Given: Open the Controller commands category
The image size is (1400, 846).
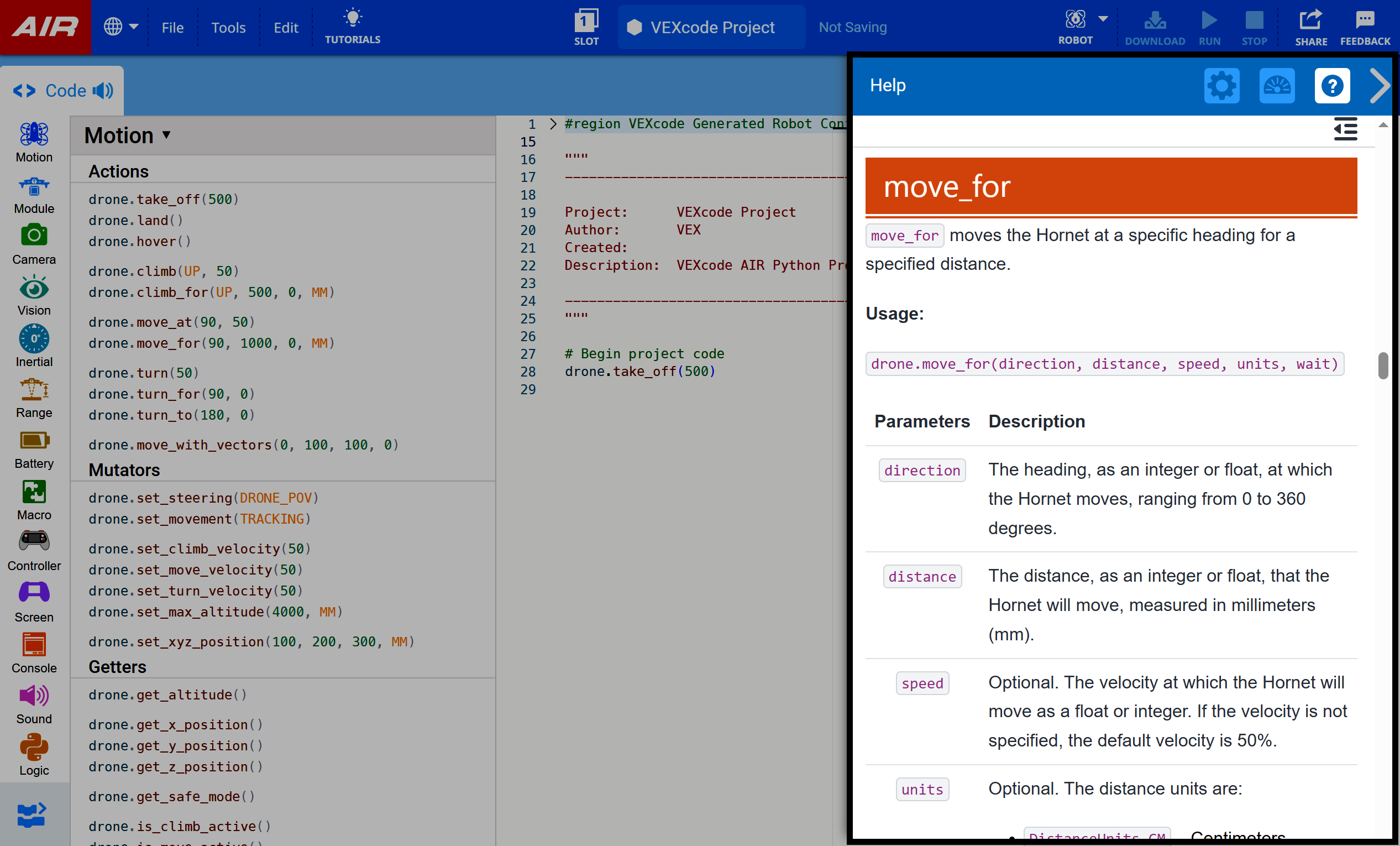Looking at the screenshot, I should (x=34, y=542).
